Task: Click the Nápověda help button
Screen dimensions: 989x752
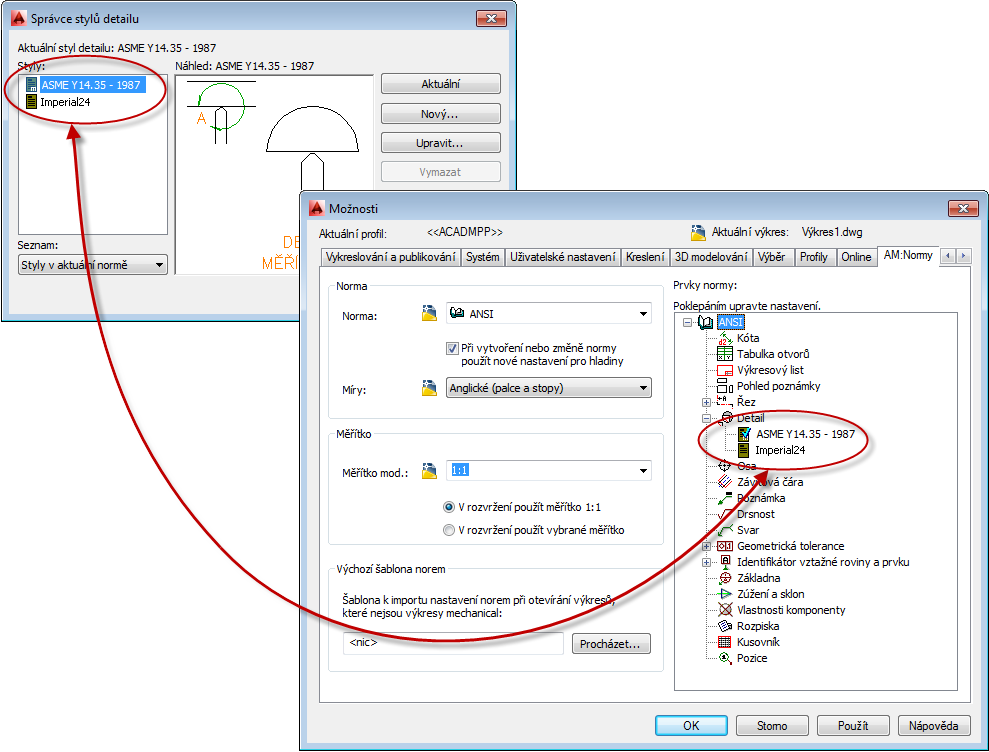Action: 933,726
